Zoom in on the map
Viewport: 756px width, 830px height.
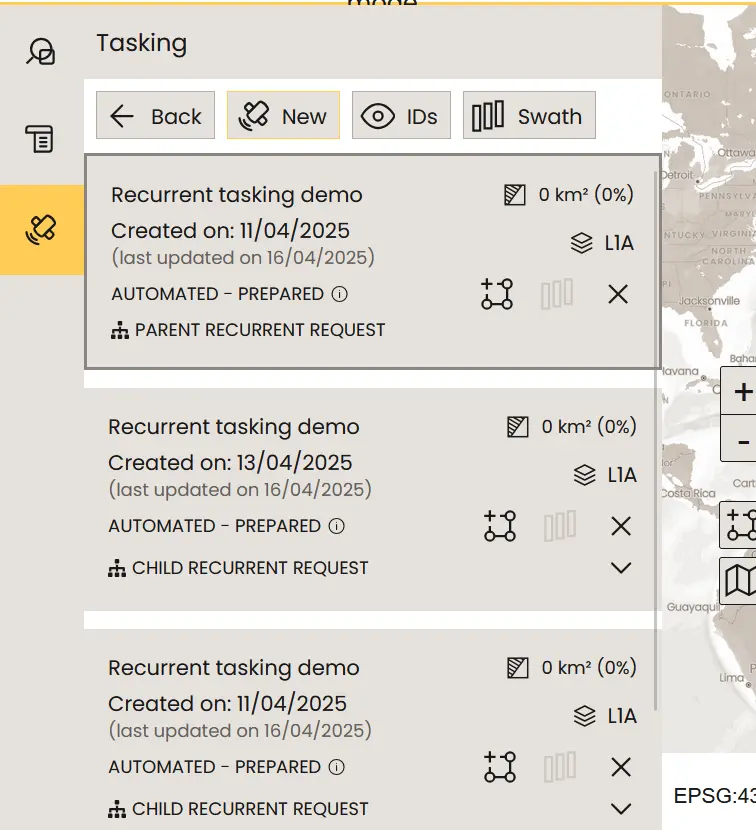coord(742,391)
